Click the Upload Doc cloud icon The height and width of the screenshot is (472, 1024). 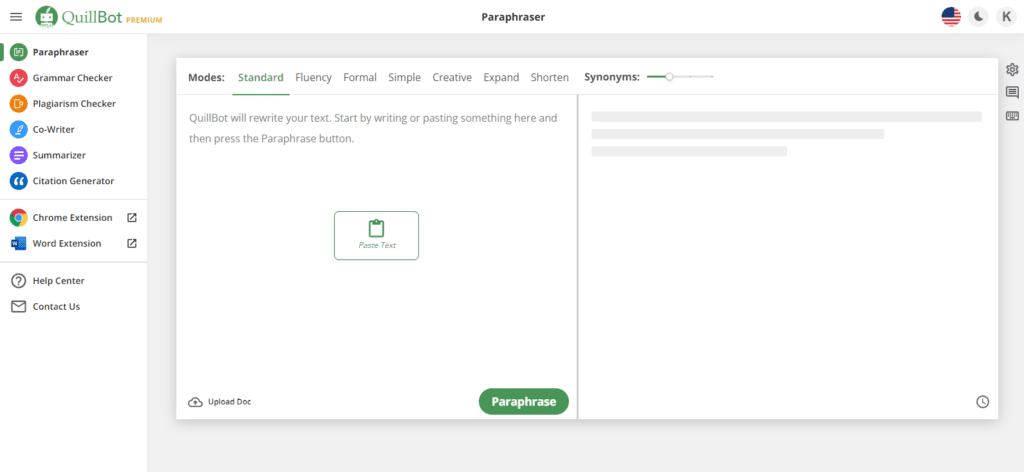195,402
